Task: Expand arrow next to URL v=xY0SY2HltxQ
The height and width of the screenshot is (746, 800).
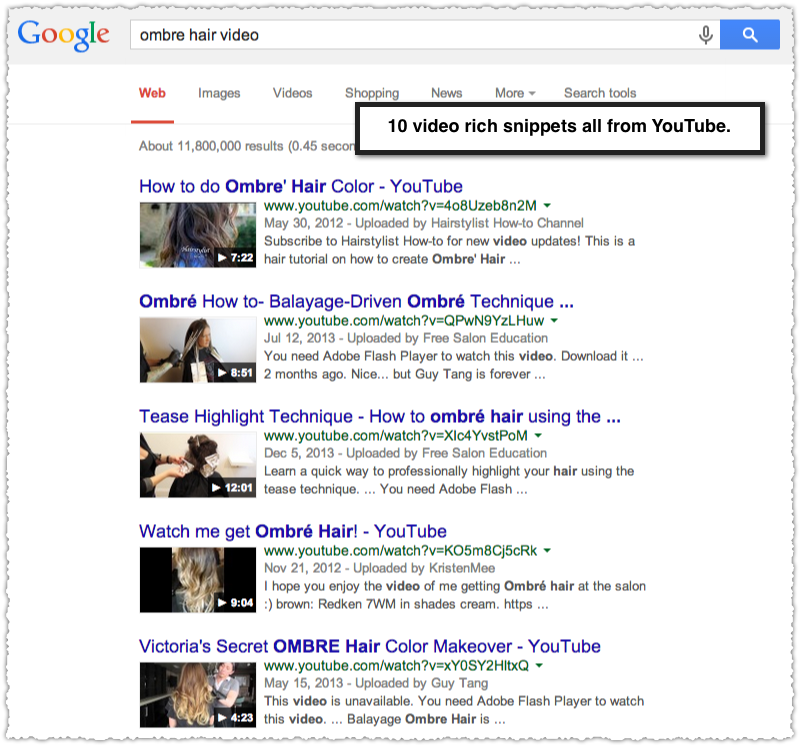Action: click(539, 666)
